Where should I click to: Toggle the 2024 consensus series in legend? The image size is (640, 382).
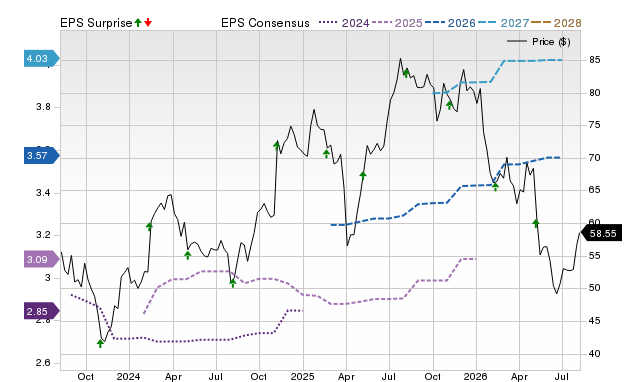356,23
